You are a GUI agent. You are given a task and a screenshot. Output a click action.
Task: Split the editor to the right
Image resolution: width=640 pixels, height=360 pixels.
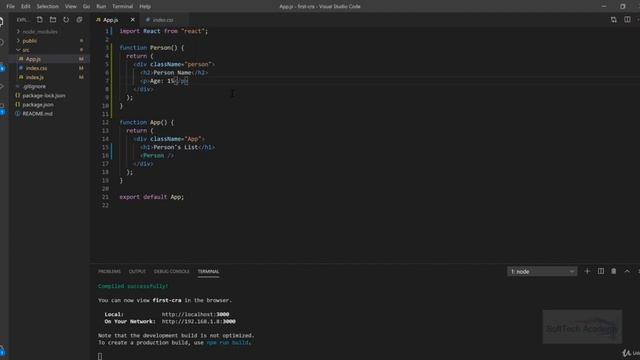pyautogui.click(x=627, y=20)
